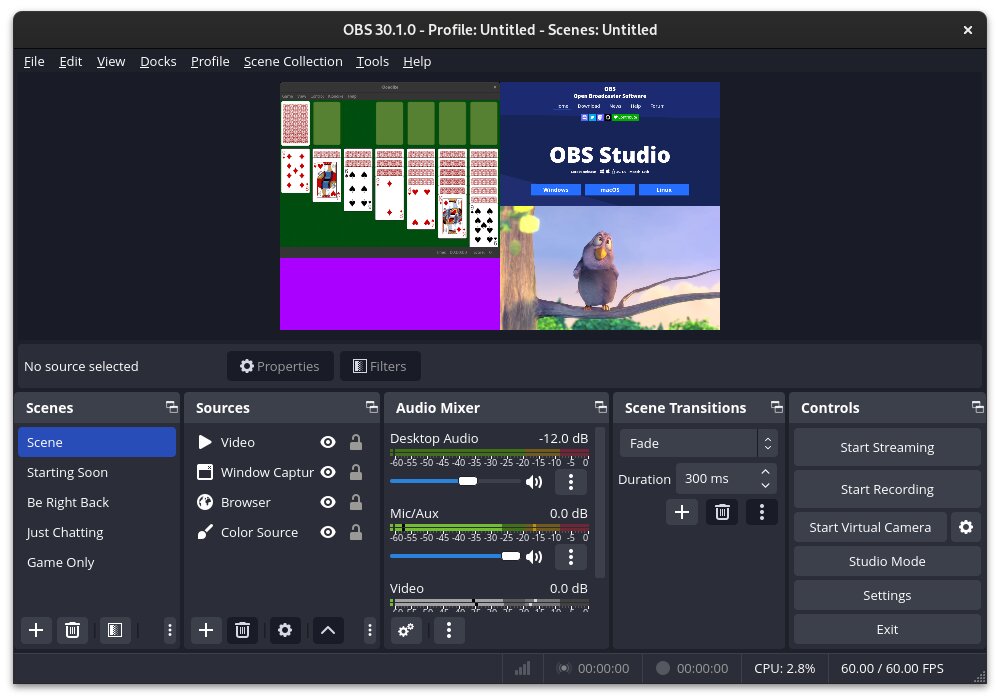Open the Scene Collection menu
The width and height of the screenshot is (1000, 700).
293,62
